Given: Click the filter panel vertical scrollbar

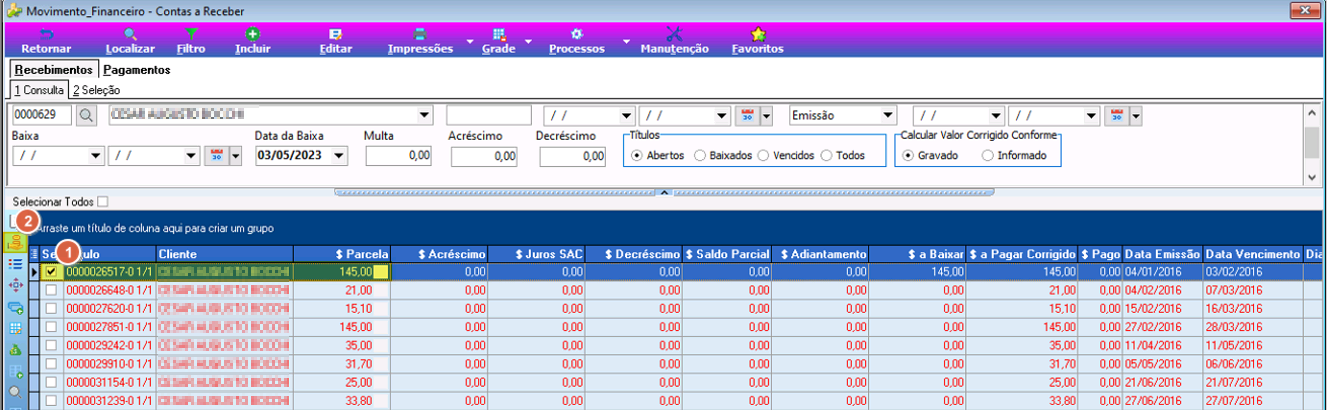Looking at the screenshot, I should pos(1311,142).
